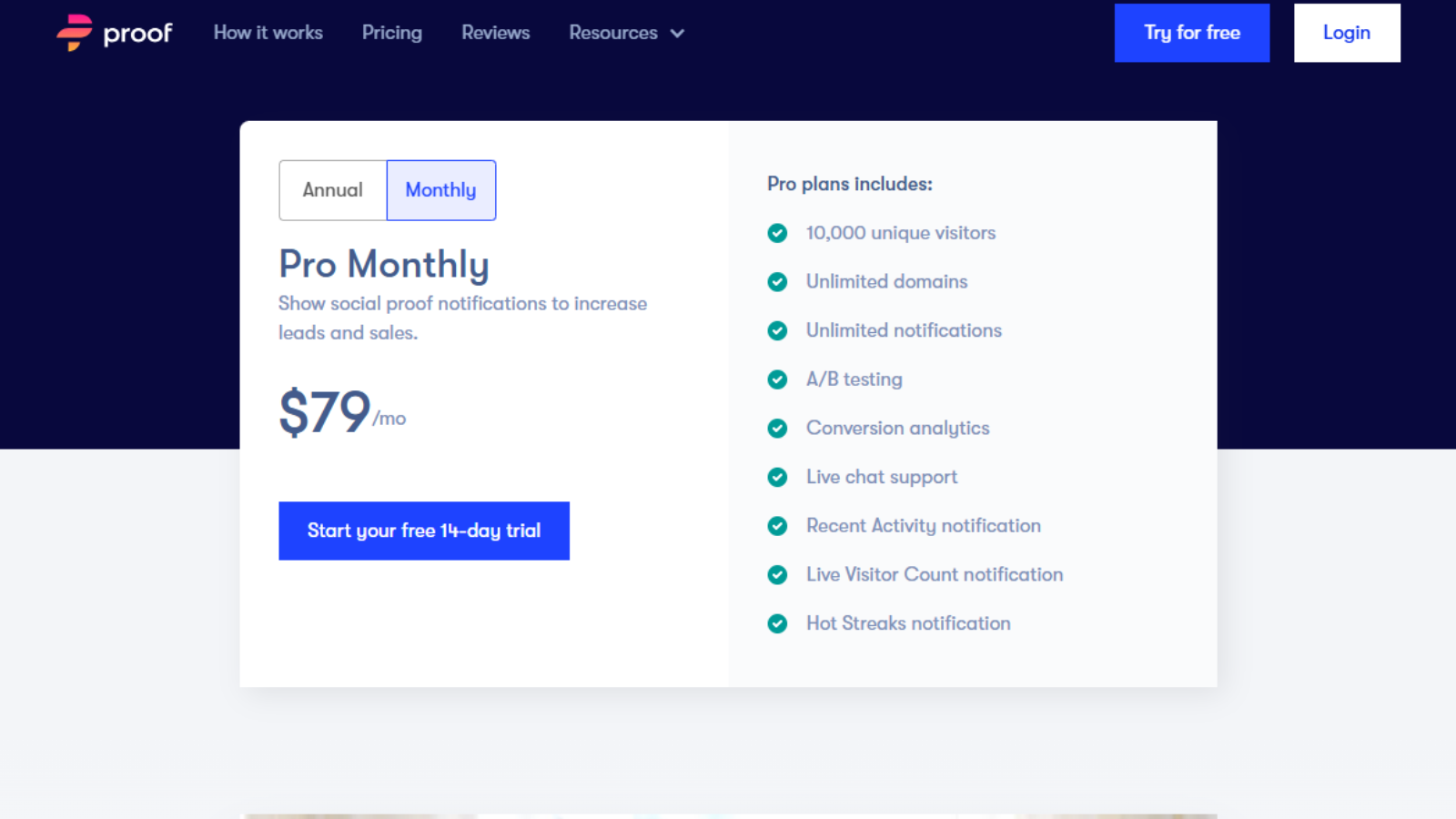Click checkmark beside A/B testing
The image size is (1456, 819).
pyautogui.click(x=777, y=379)
